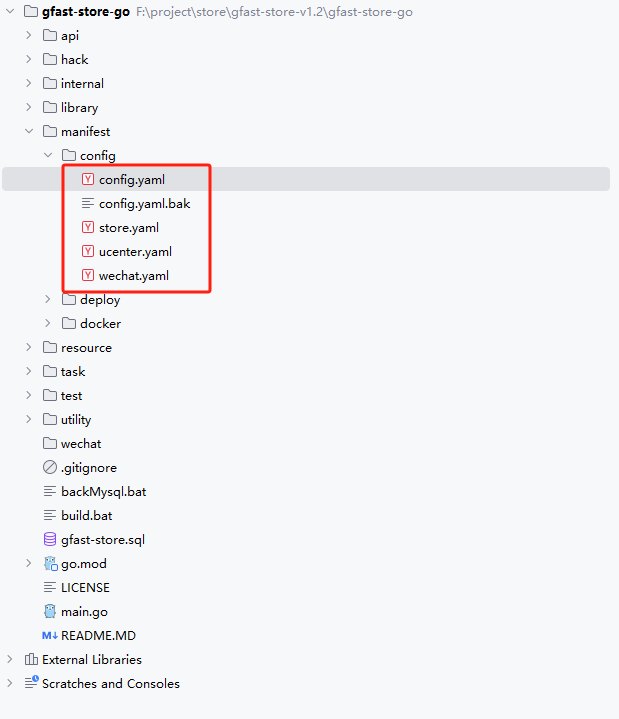This screenshot has width=619, height=719.
Task: Select the LICENSE file
Action: click(x=85, y=587)
